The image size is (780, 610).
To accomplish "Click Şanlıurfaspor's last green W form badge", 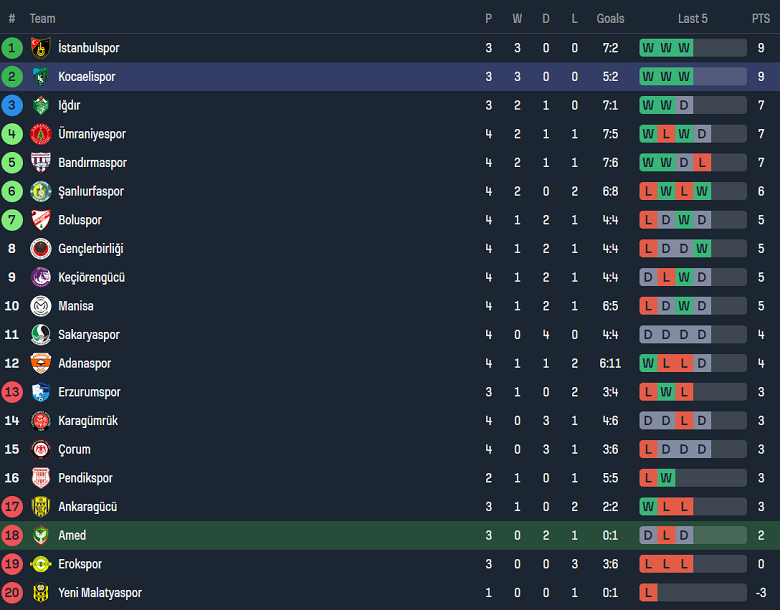I will [x=703, y=192].
